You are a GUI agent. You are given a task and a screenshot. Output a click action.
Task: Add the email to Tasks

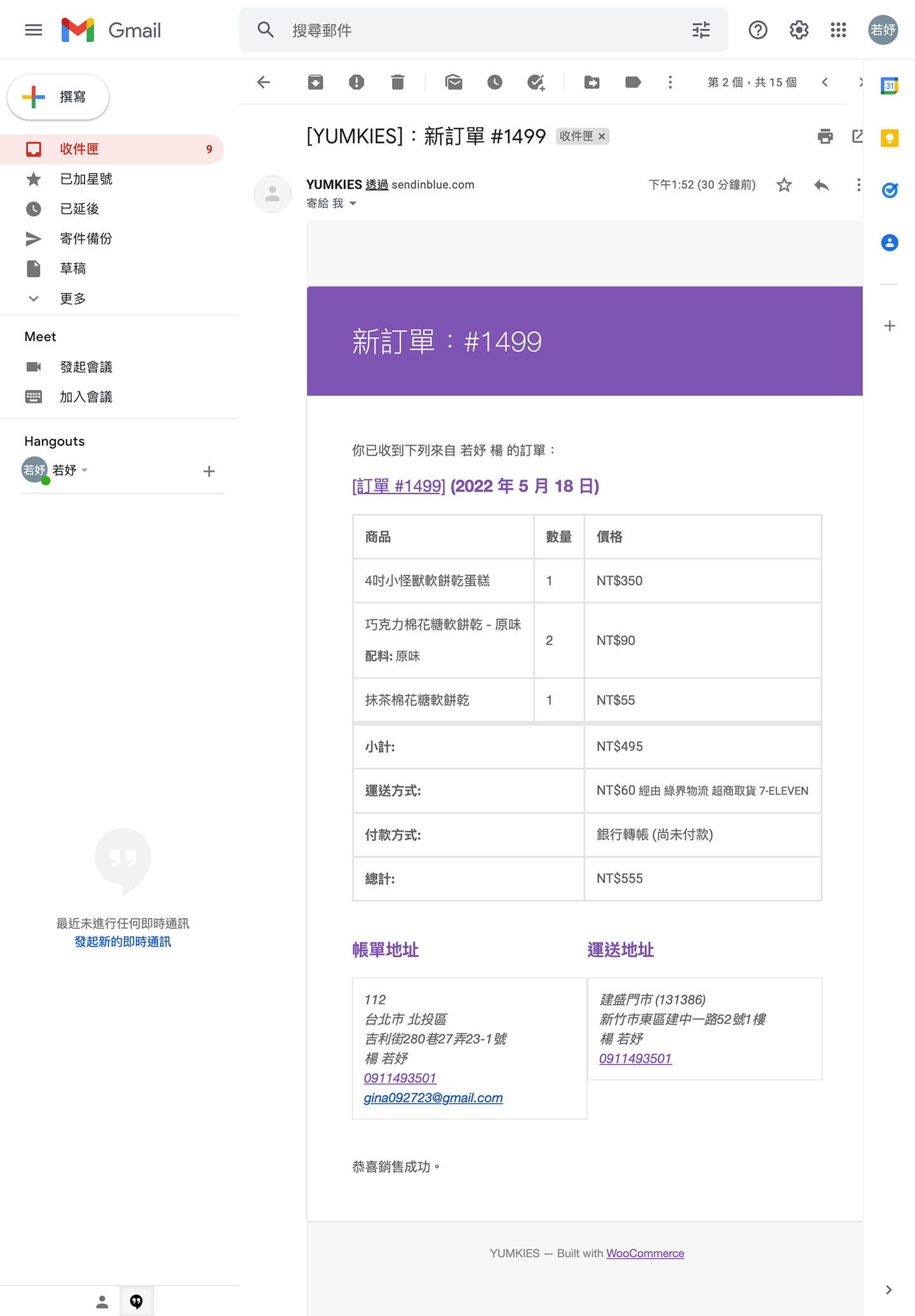[536, 82]
